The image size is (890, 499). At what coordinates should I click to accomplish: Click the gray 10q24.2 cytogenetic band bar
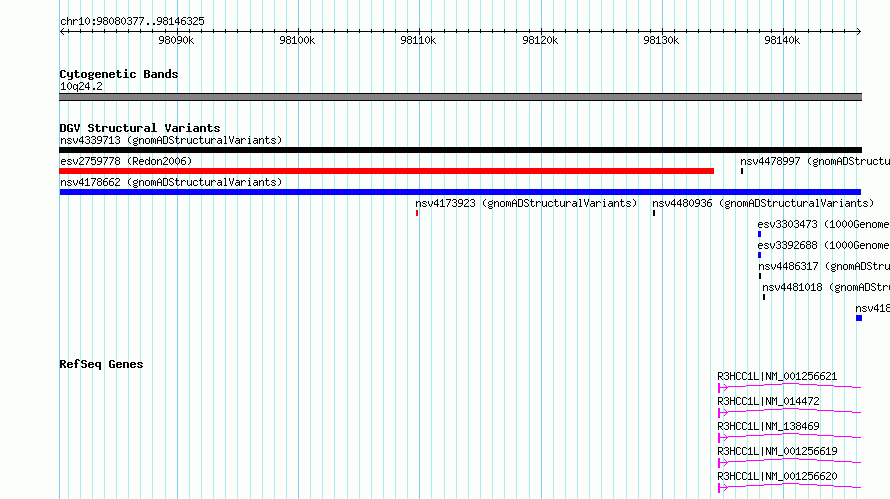[x=460, y=97]
